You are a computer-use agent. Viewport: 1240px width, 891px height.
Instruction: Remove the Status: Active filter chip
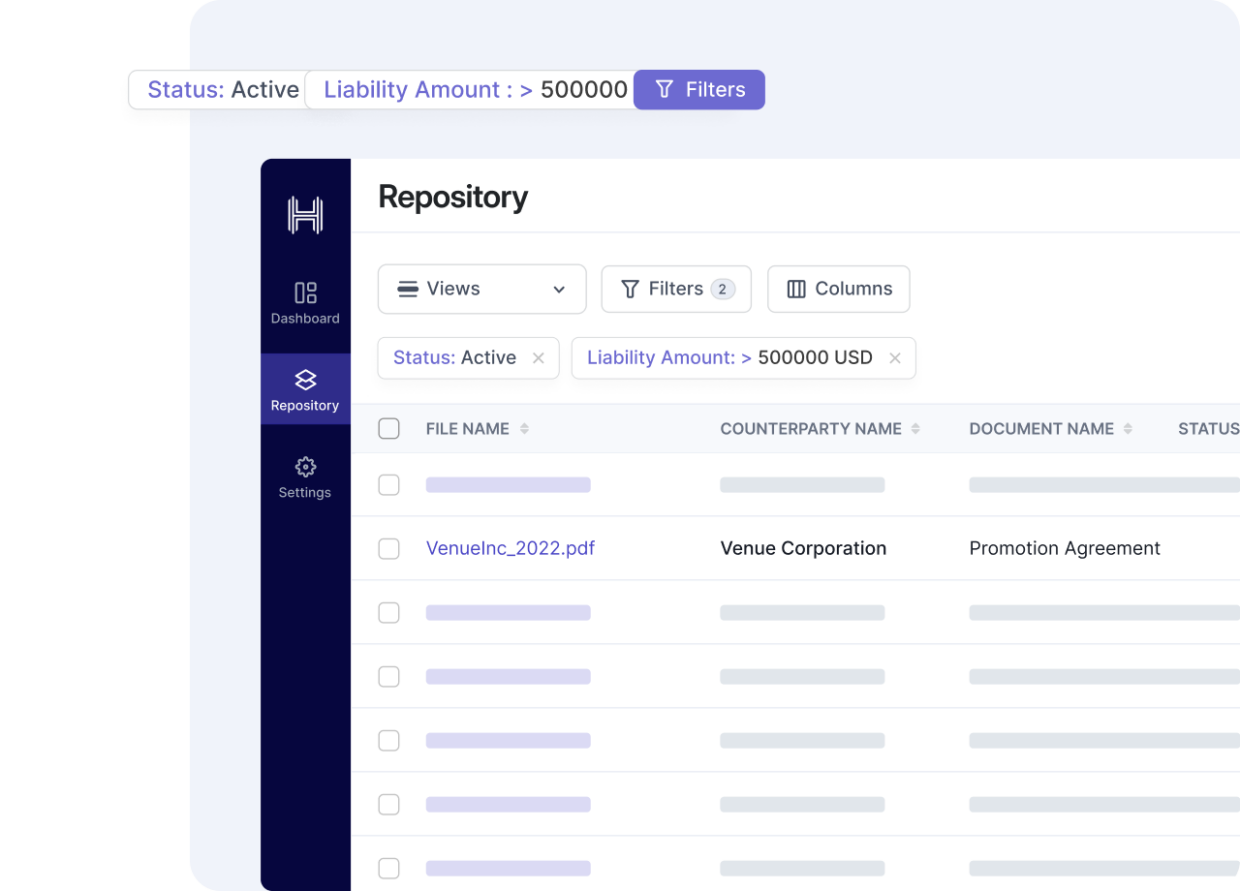point(538,357)
